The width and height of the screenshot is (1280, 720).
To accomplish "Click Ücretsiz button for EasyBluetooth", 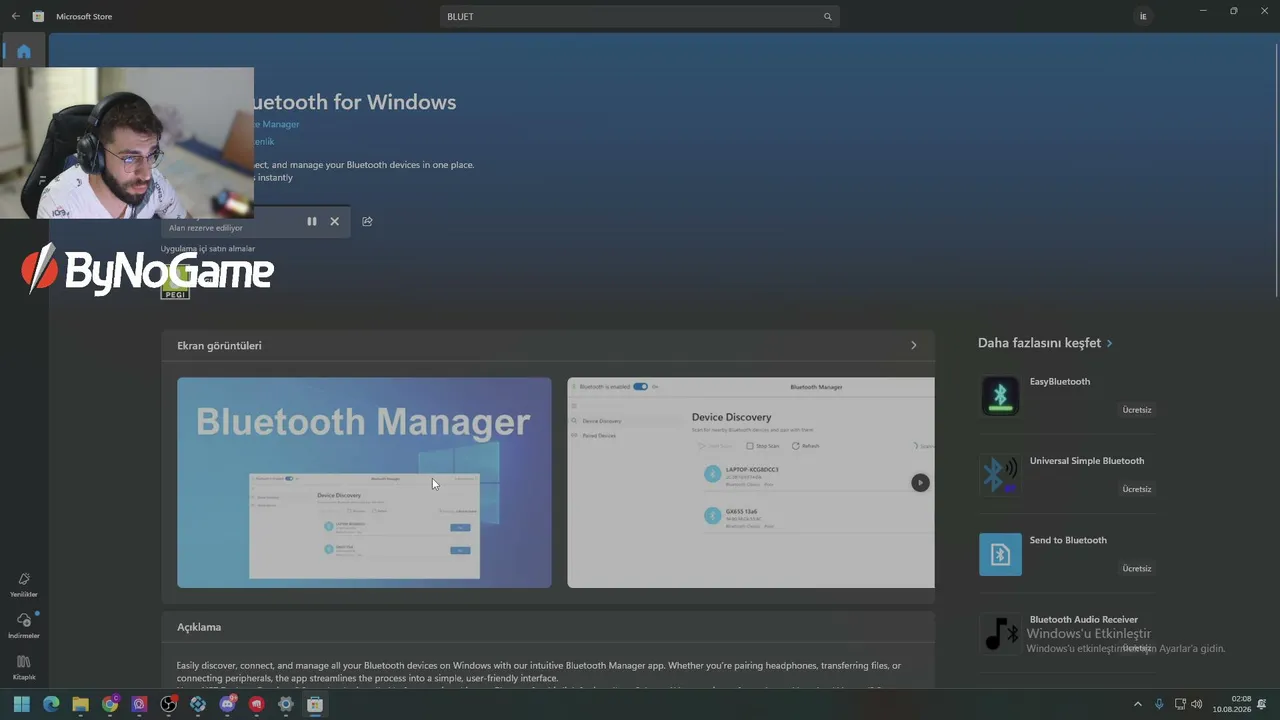I will [x=1137, y=410].
